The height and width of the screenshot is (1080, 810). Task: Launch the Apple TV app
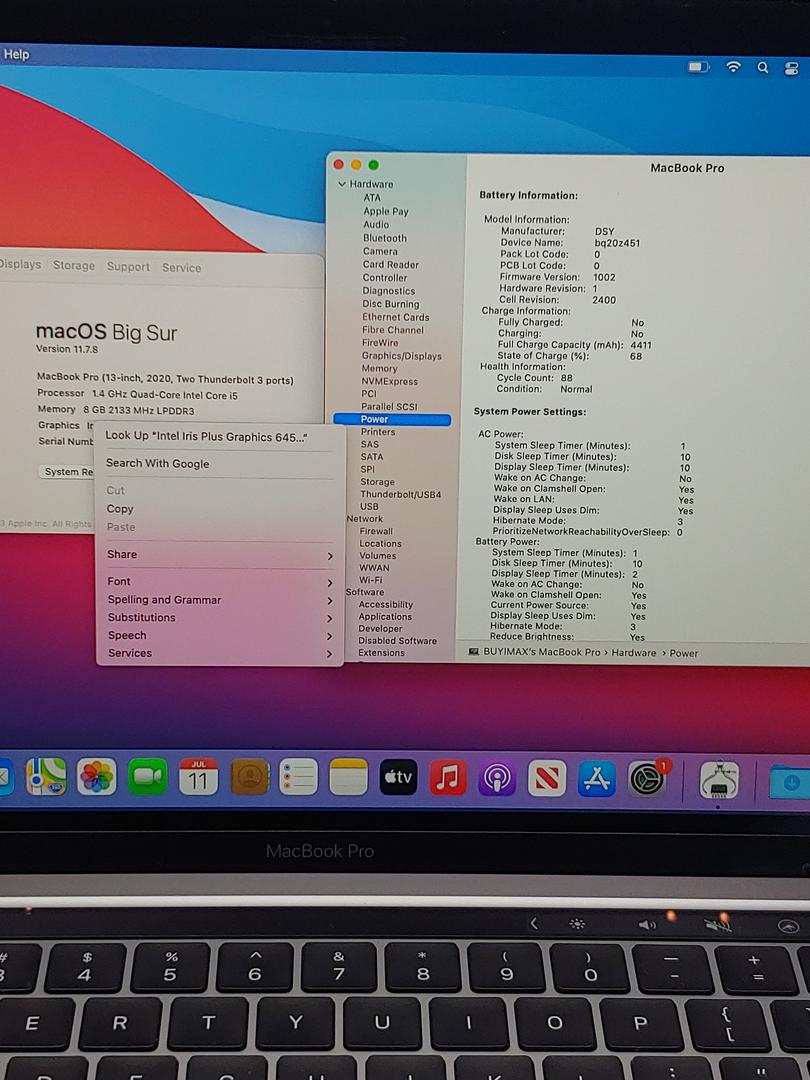[x=398, y=777]
